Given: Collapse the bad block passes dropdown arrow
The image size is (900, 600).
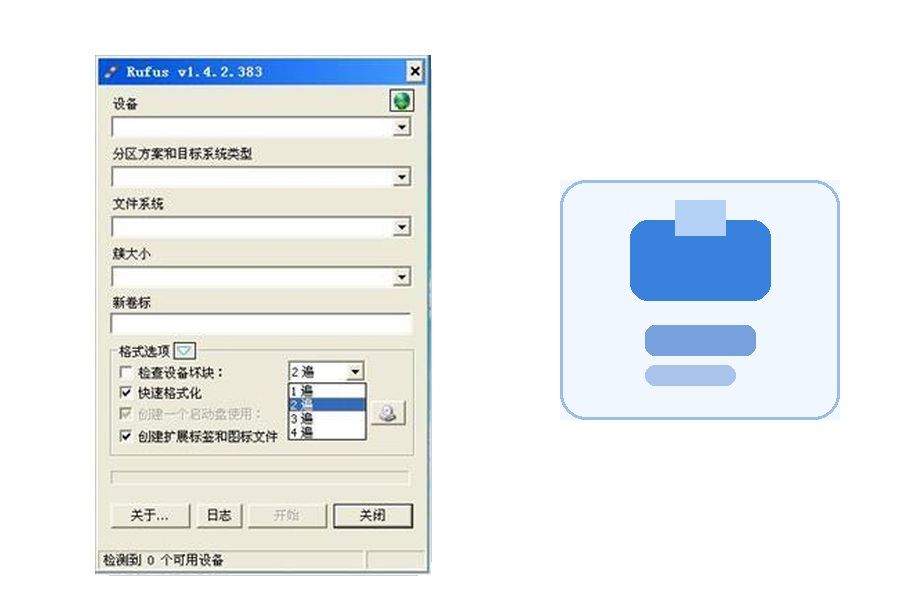Looking at the screenshot, I should [x=355, y=371].
